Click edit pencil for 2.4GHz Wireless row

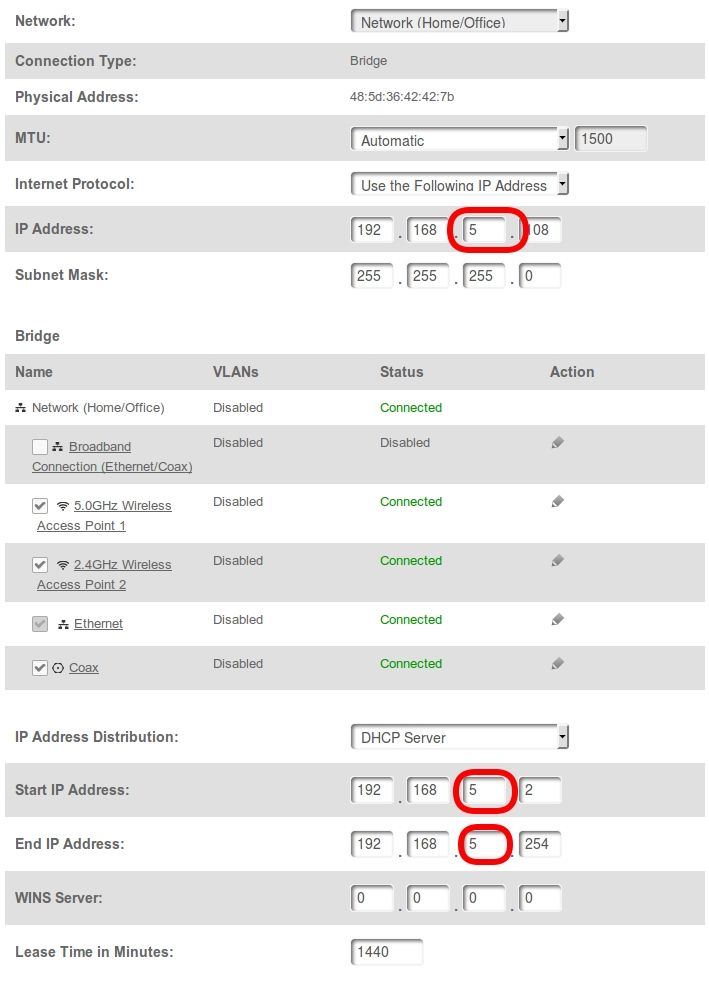point(558,561)
